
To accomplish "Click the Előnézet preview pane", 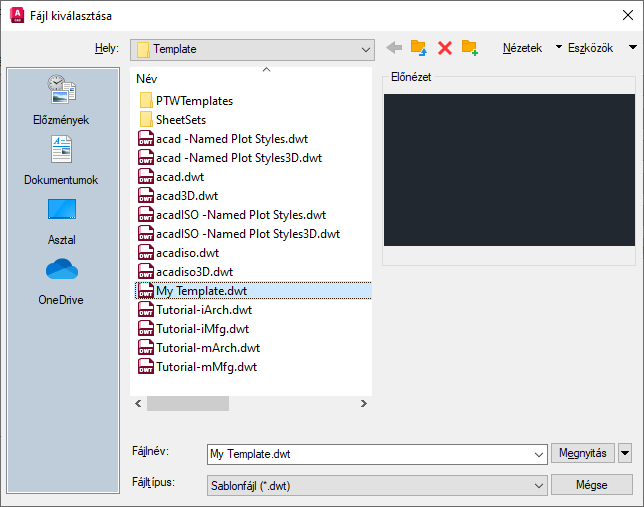I will [509, 170].
